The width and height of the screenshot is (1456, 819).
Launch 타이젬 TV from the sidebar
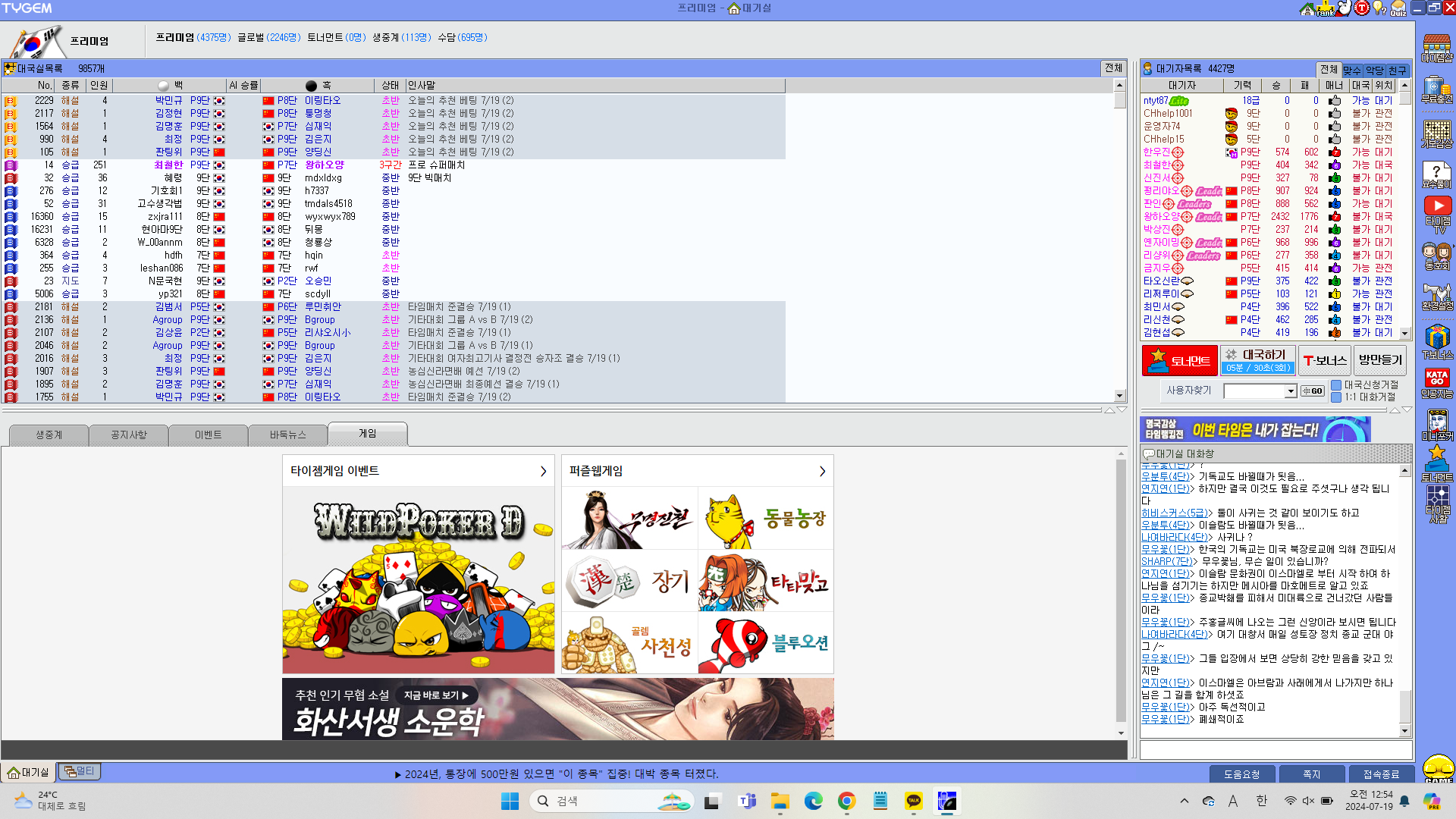coord(1437,215)
